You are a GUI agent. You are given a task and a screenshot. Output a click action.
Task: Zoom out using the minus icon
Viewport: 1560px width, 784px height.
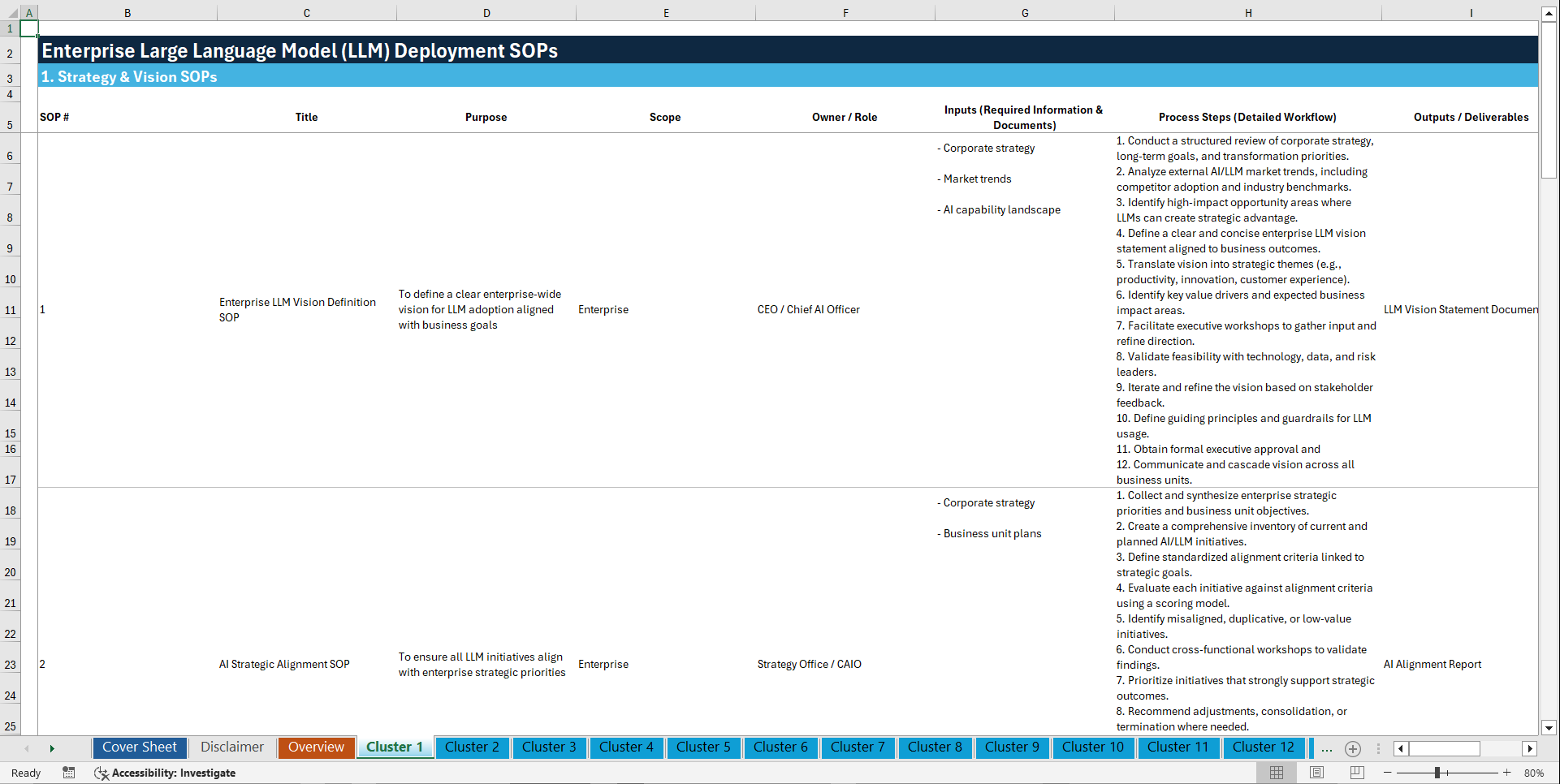coord(1388,773)
